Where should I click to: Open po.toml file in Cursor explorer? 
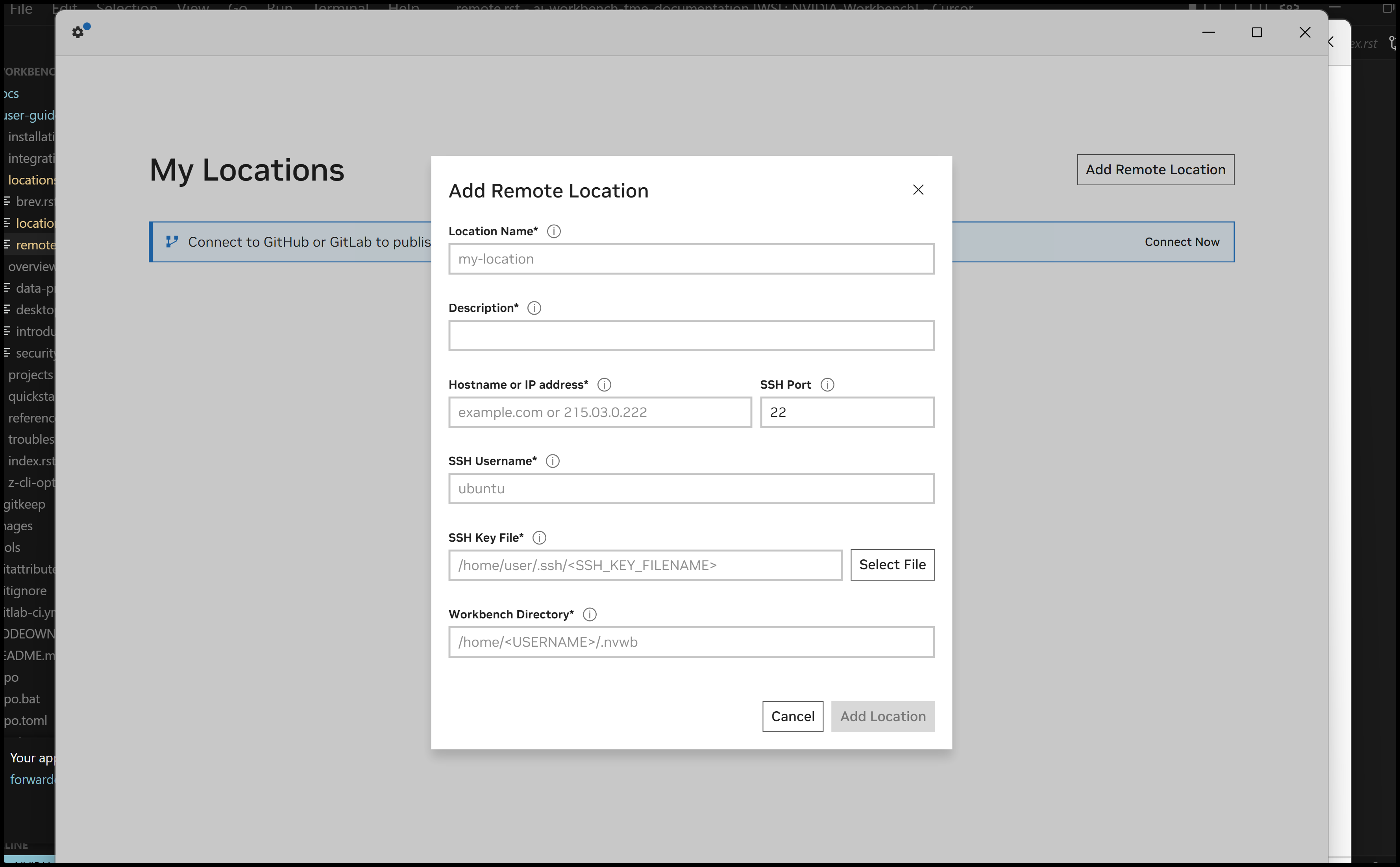tap(25, 721)
